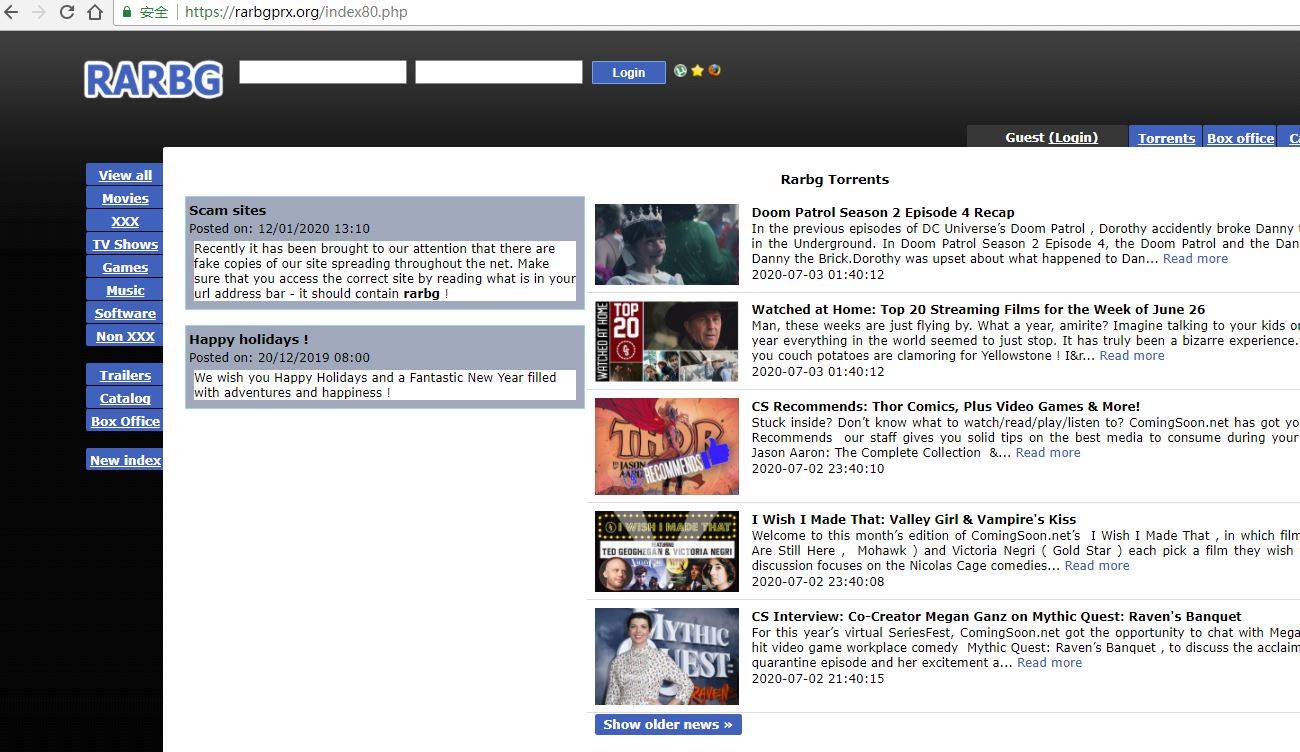Focus the password input field
The height and width of the screenshot is (752, 1300).
click(498, 72)
